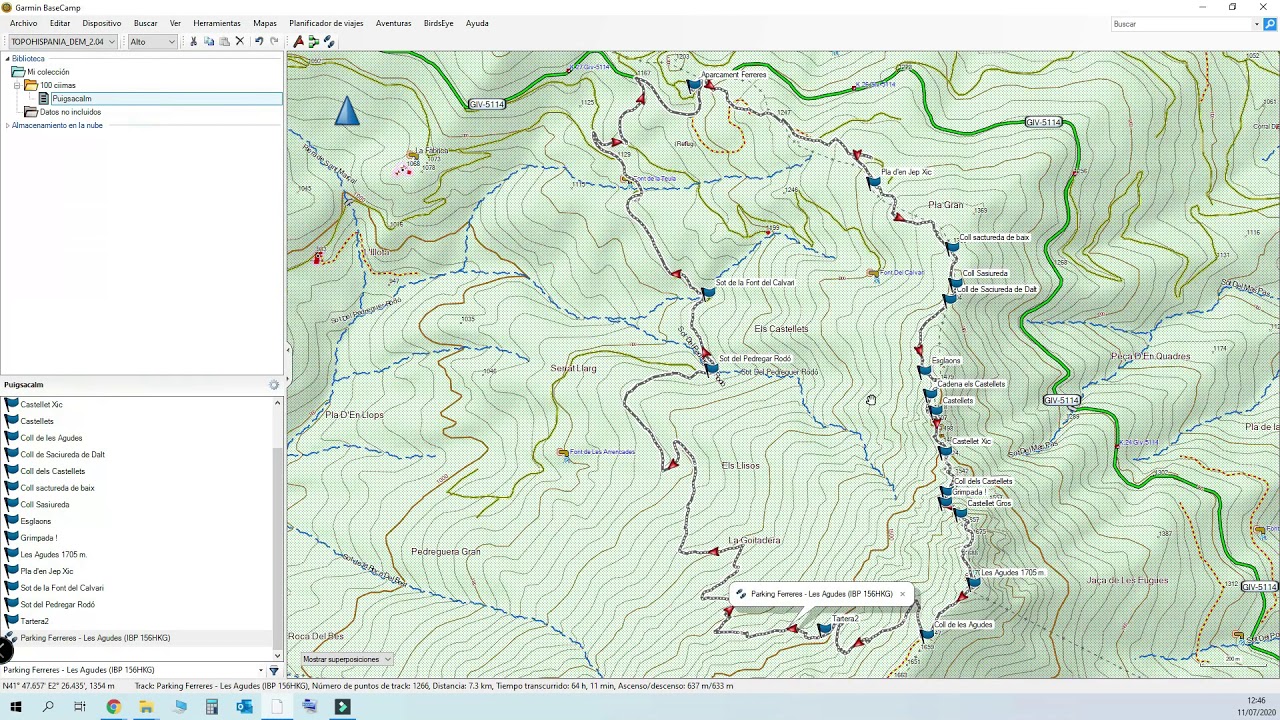Select the red flag waypoint tool
This screenshot has height=720, width=1280.
coord(298,41)
